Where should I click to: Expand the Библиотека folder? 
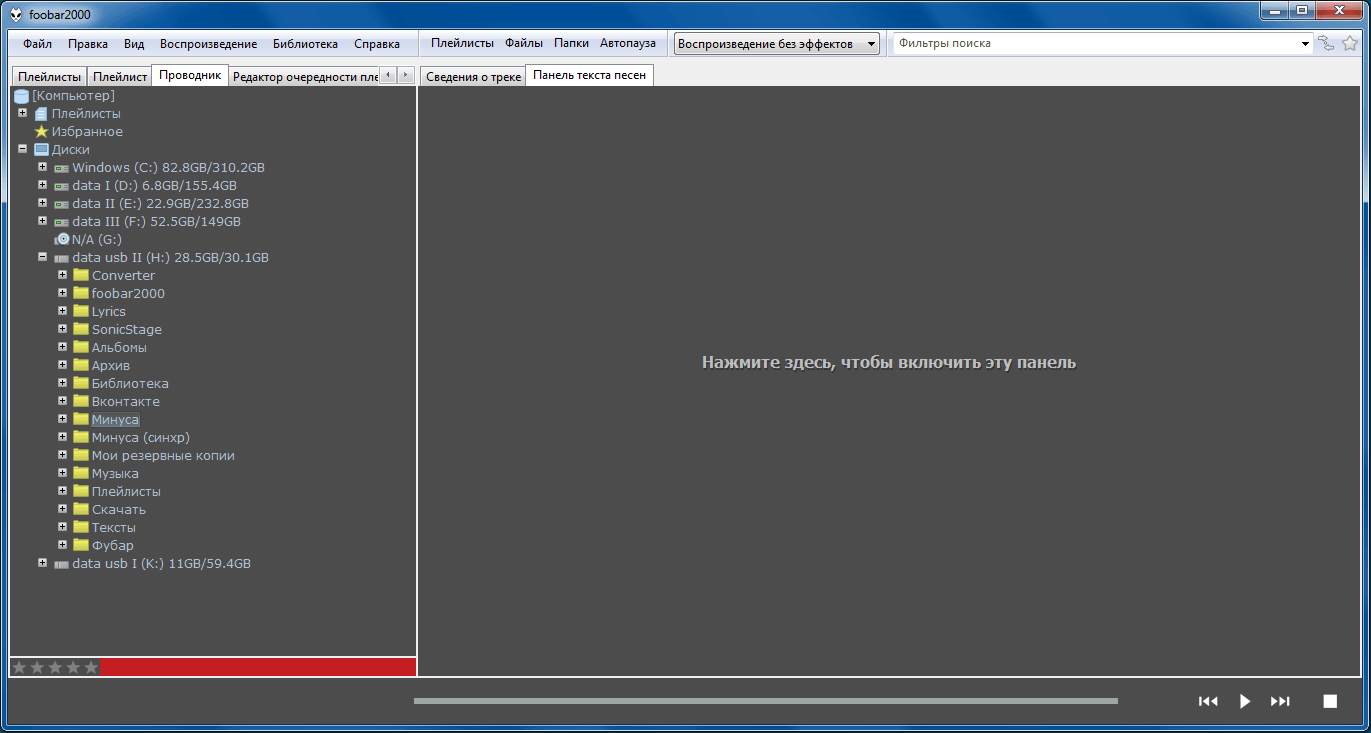point(62,383)
